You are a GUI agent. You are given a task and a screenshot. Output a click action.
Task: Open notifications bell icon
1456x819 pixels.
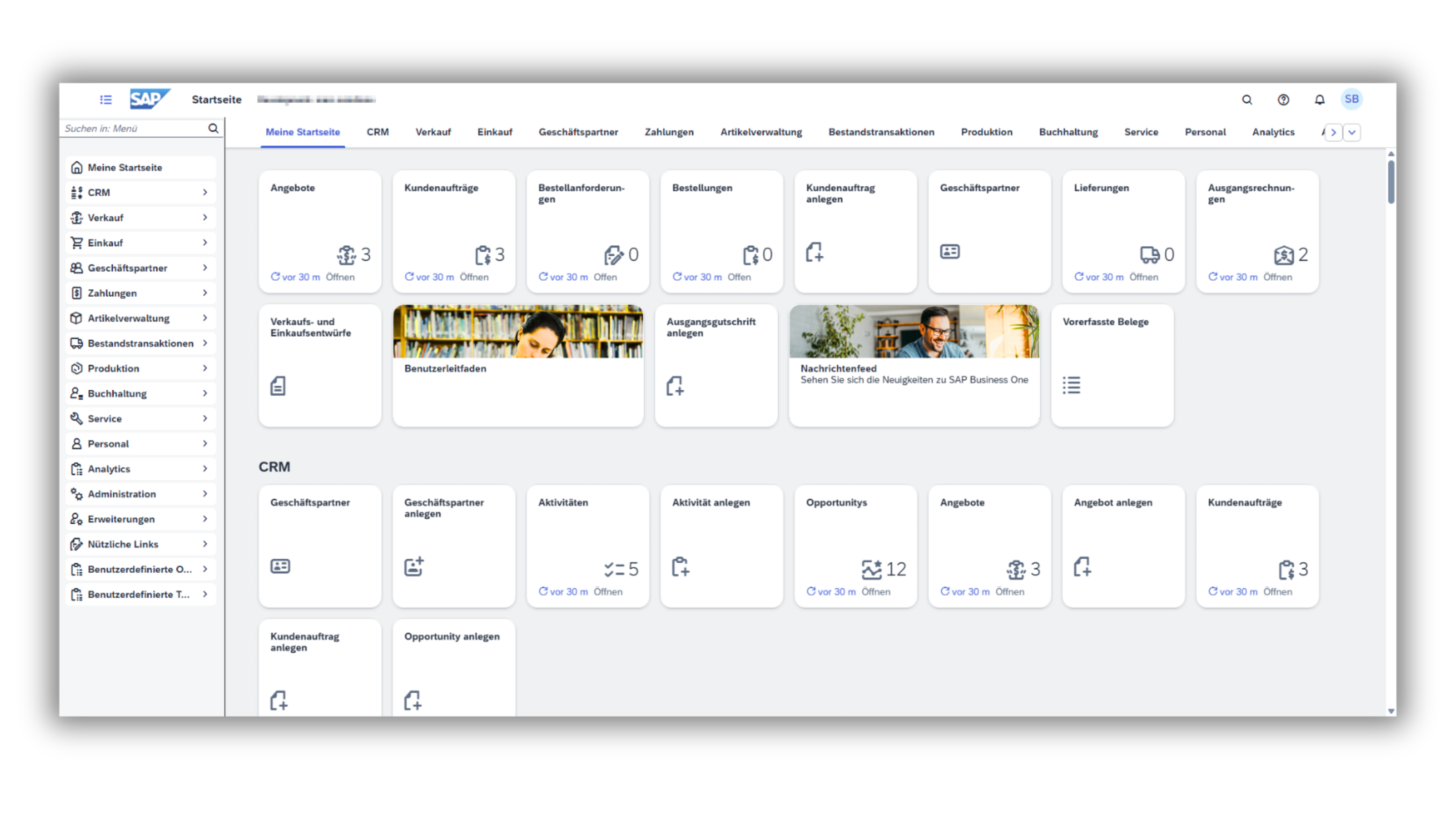click(x=1319, y=100)
